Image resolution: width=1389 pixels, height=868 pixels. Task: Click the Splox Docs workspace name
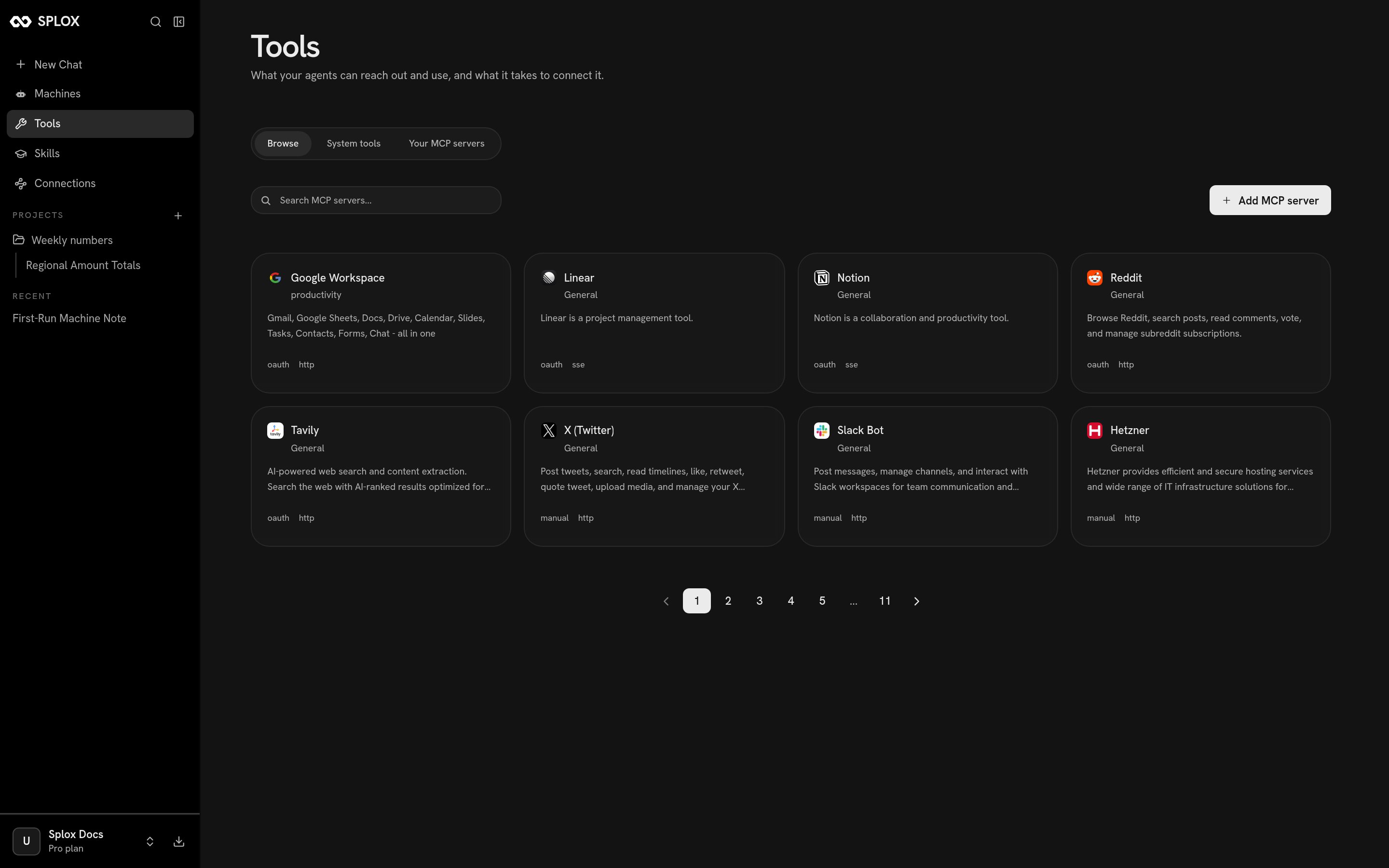tap(76, 834)
